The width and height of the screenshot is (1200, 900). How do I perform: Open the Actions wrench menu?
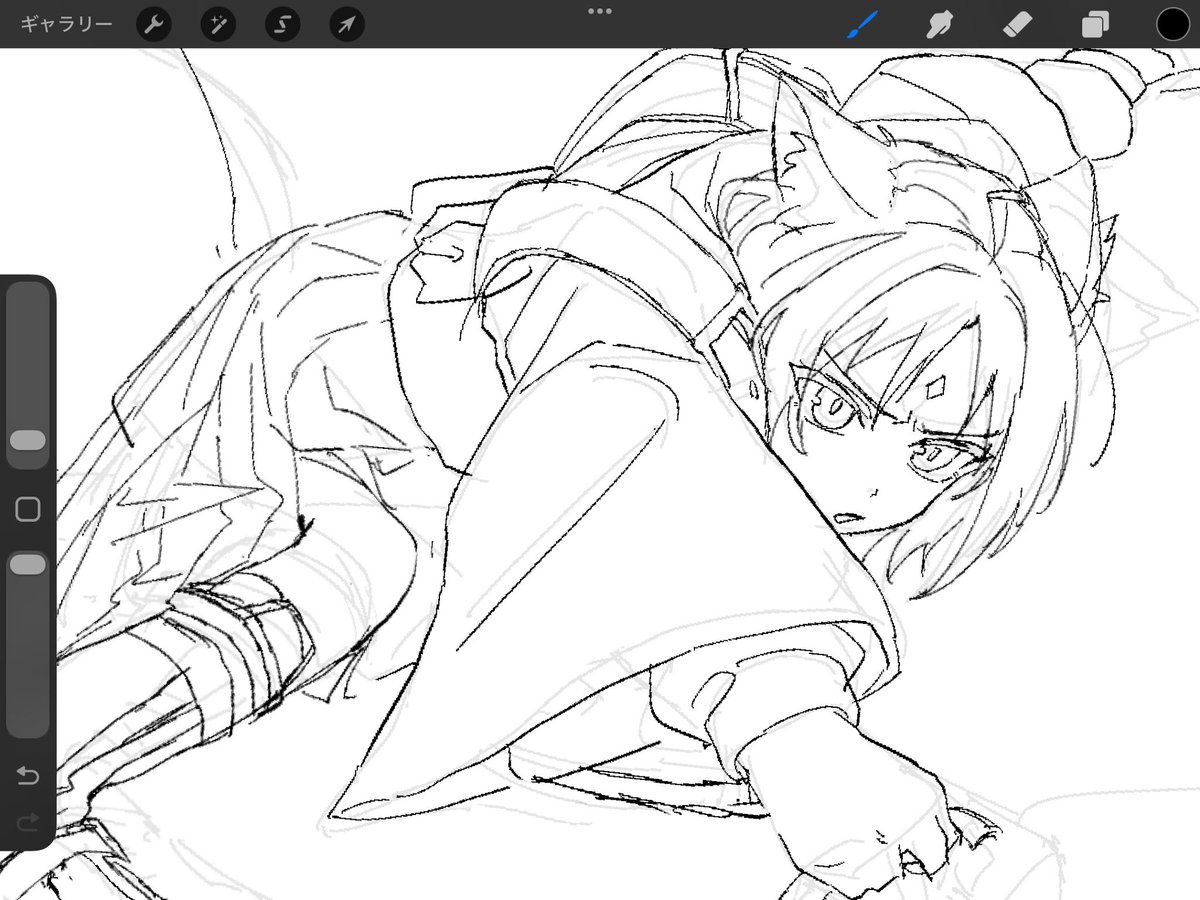click(x=153, y=25)
